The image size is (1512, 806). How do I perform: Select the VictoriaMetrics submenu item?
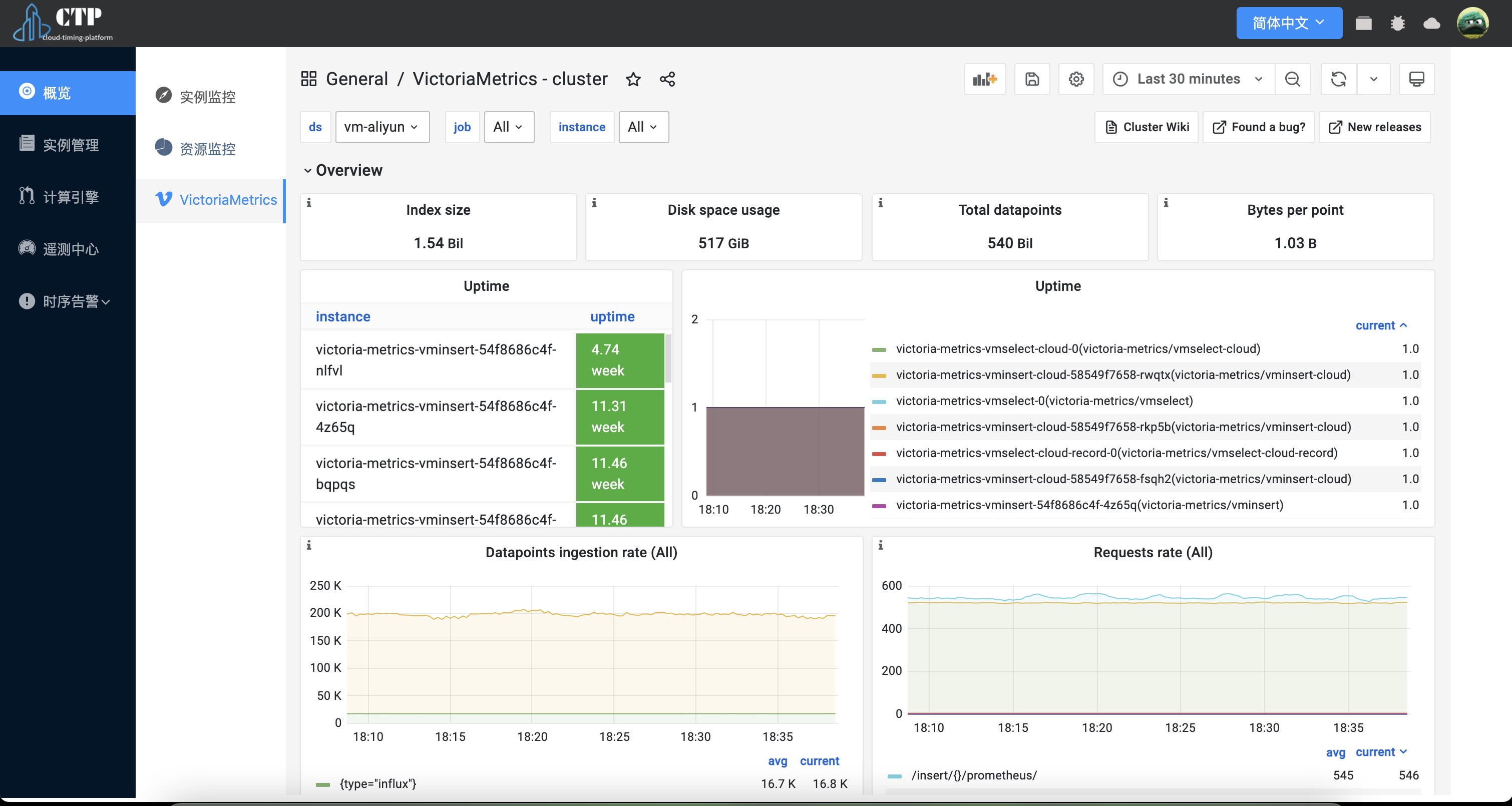click(x=211, y=200)
